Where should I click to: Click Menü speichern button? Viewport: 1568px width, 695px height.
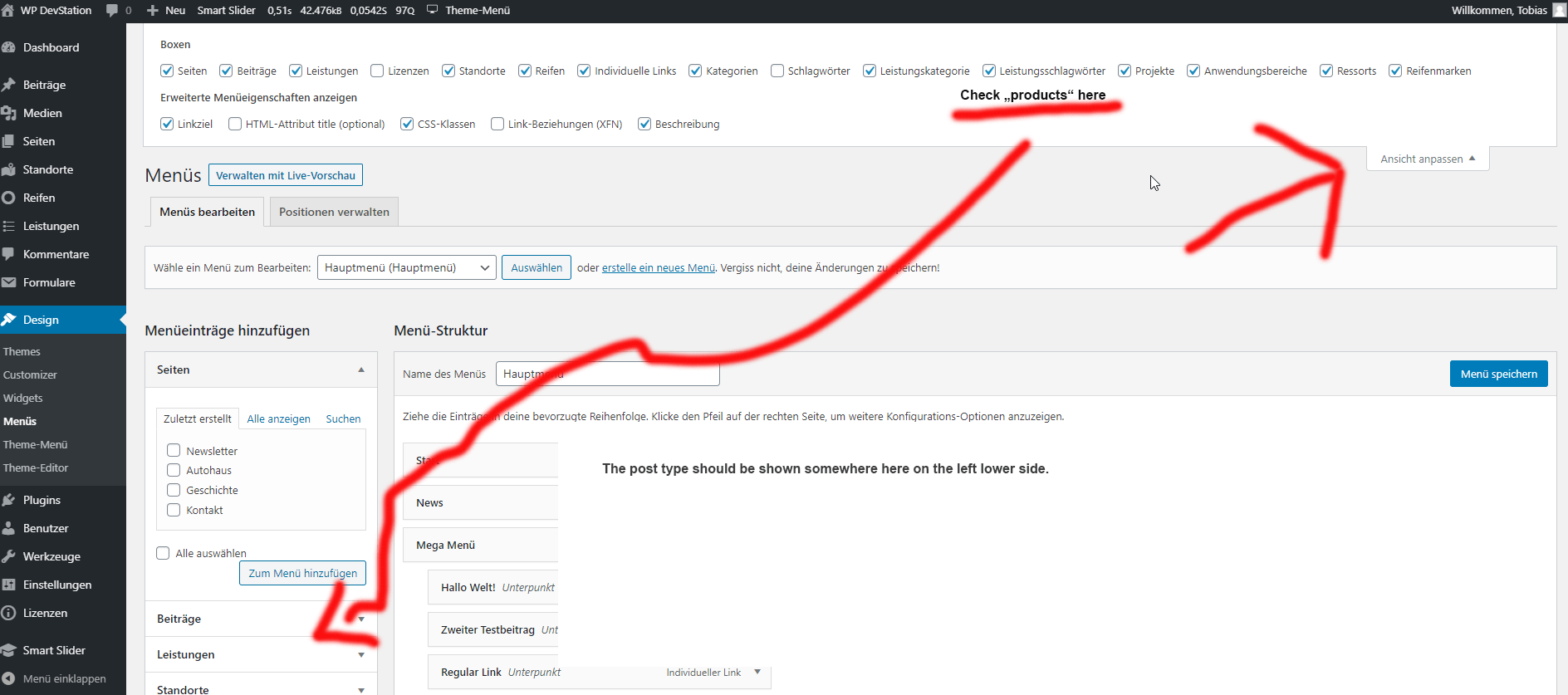(x=1498, y=374)
